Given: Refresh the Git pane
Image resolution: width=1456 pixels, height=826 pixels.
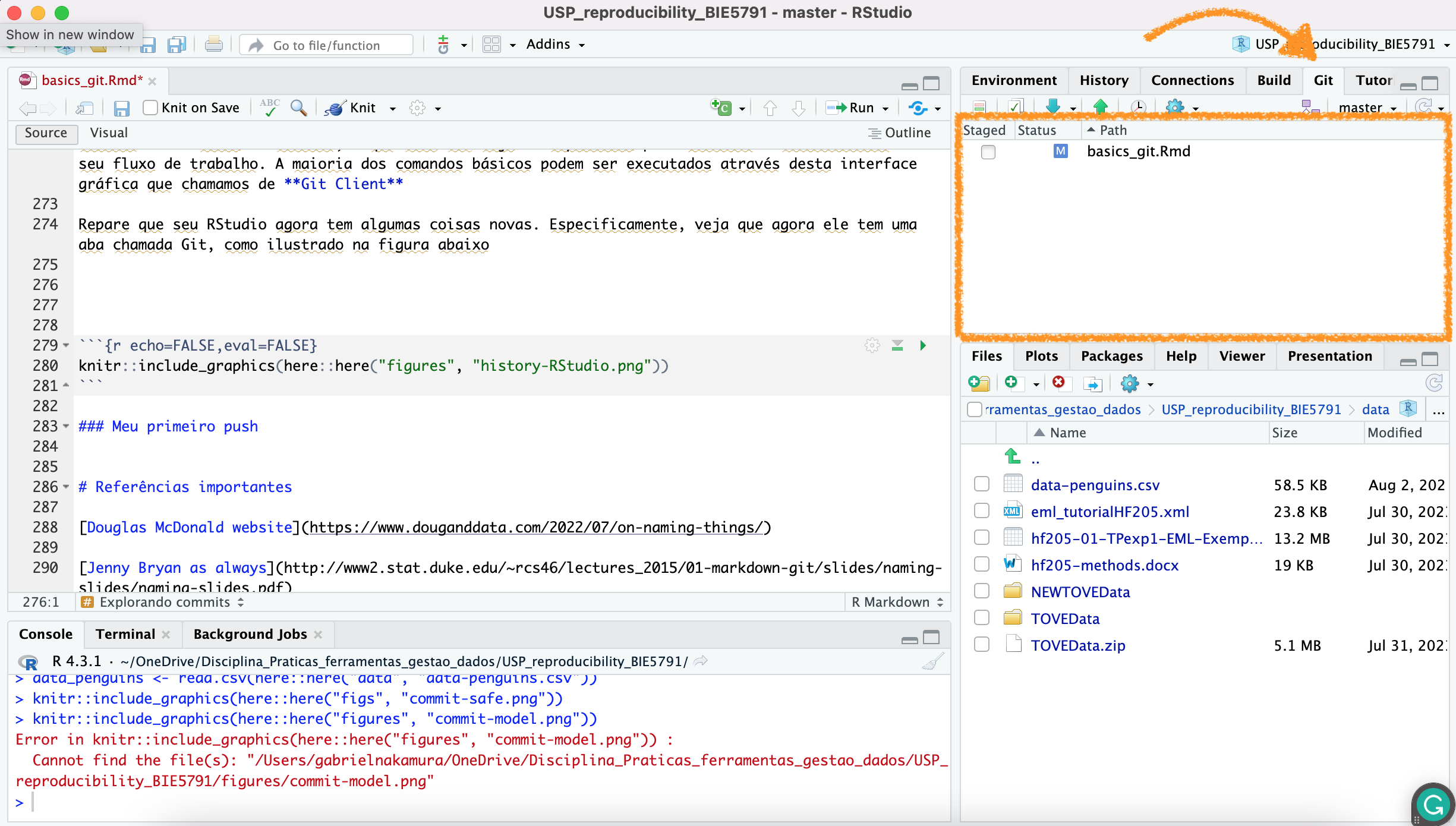Looking at the screenshot, I should 1423,107.
